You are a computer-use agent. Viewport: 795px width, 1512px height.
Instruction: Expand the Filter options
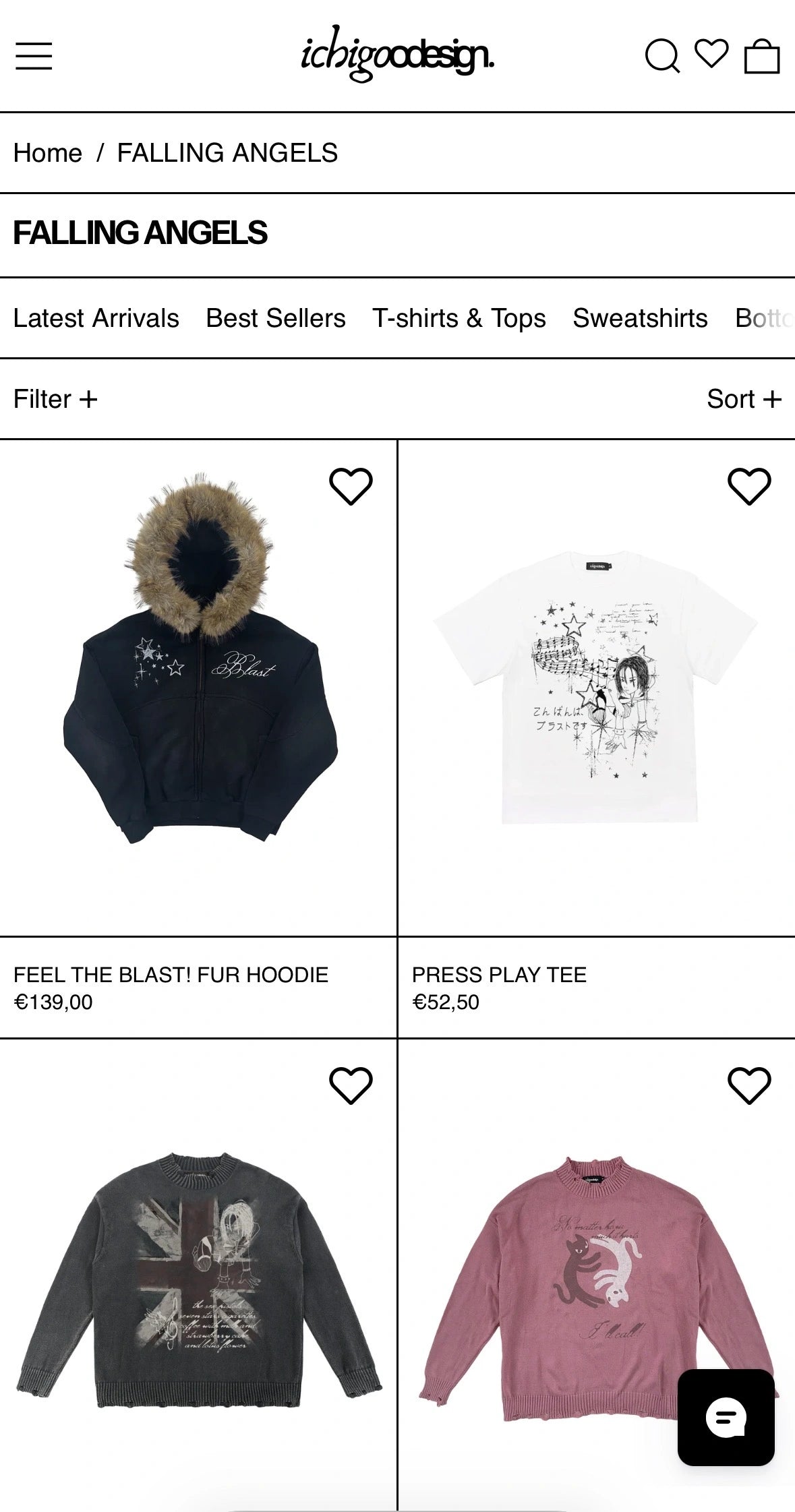pos(55,399)
